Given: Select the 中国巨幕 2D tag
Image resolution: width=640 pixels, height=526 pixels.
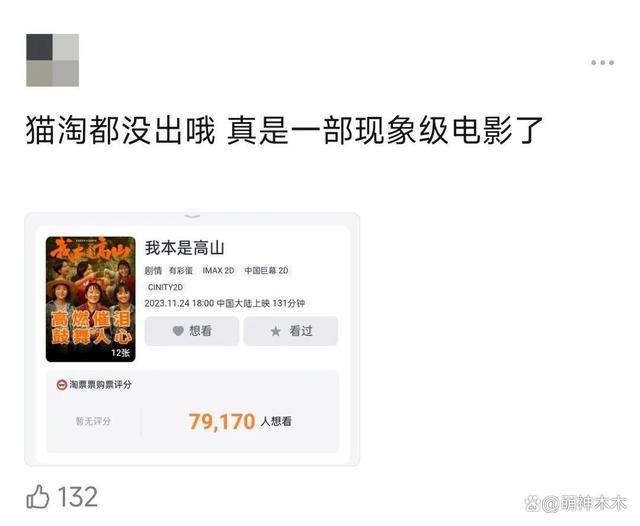Looking at the screenshot, I should coord(266,271).
